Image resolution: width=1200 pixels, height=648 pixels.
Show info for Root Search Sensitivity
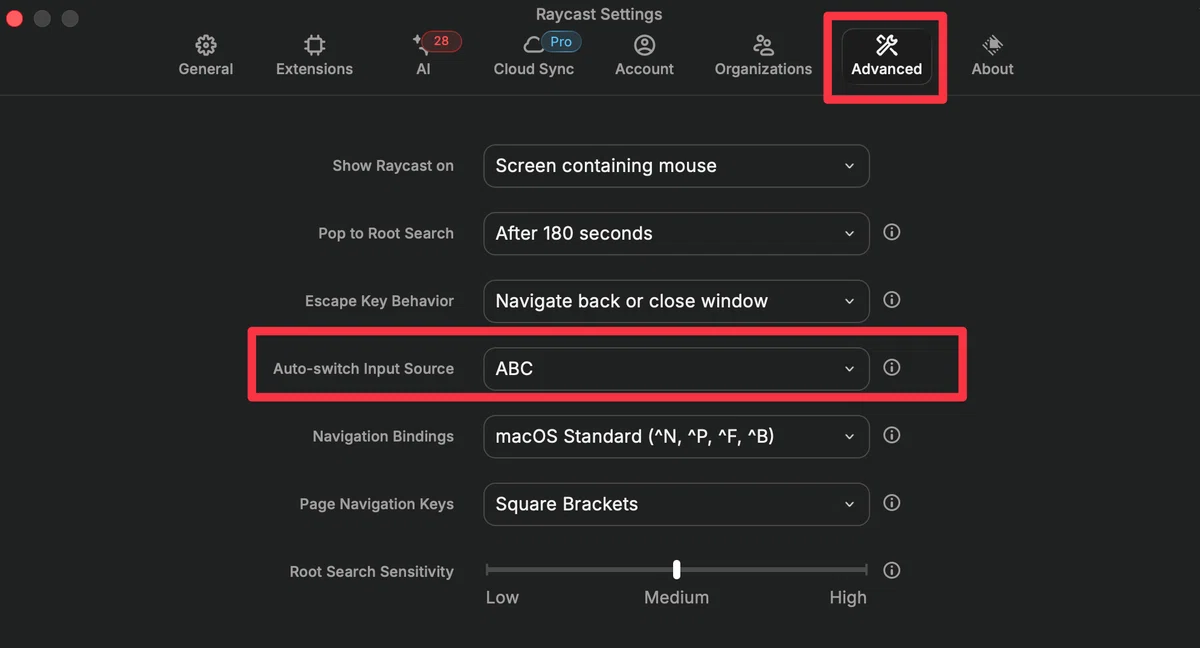tap(892, 571)
